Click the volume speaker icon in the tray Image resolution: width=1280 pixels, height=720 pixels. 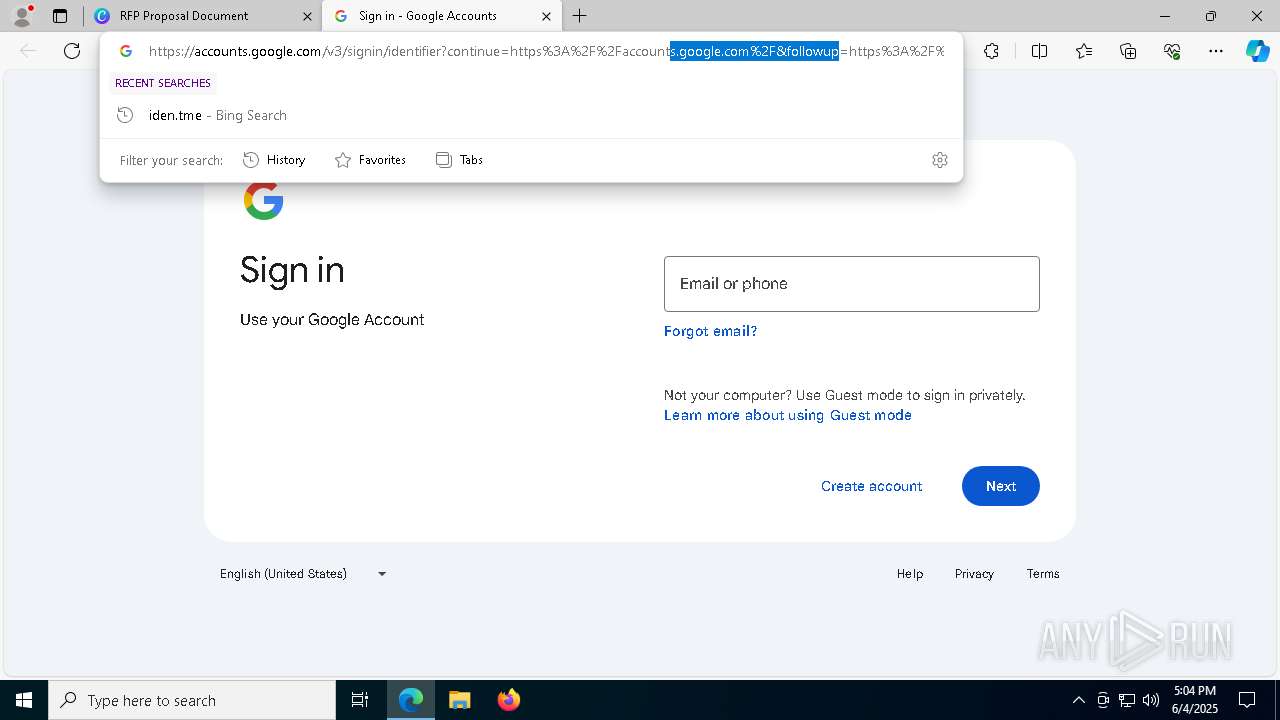pyautogui.click(x=1151, y=700)
